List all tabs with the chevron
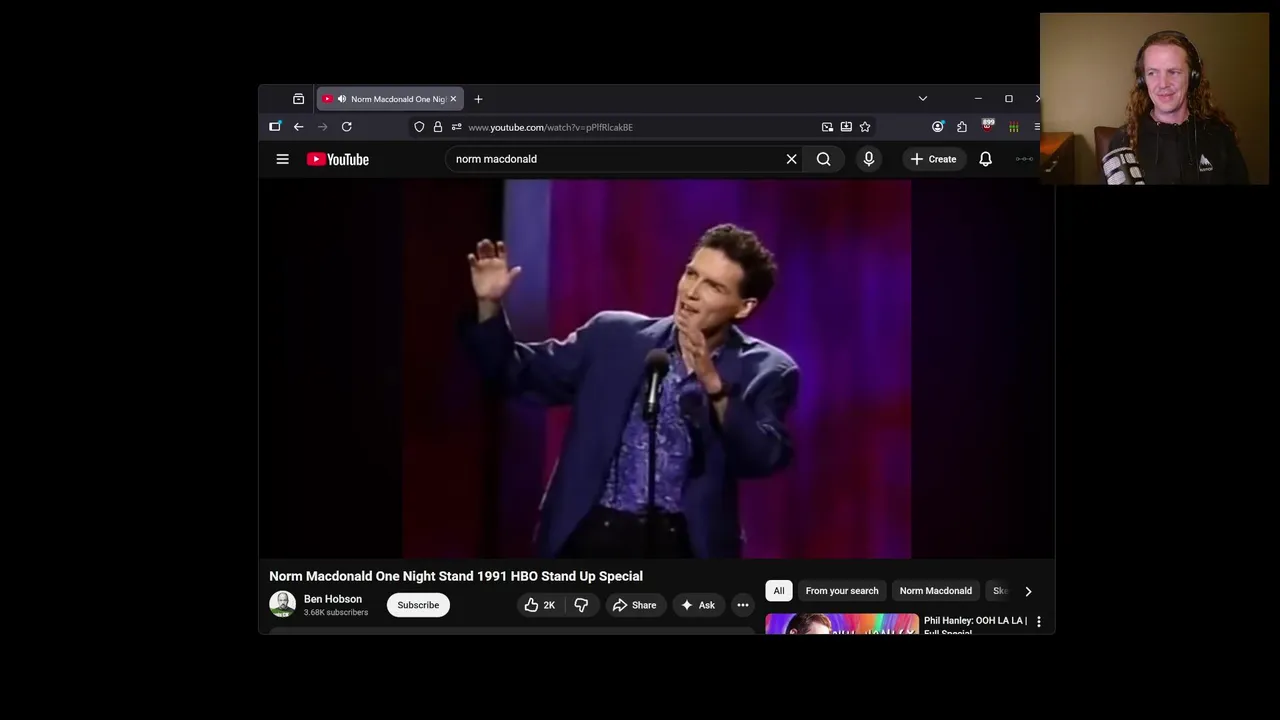This screenshot has height=720, width=1280. (x=922, y=99)
